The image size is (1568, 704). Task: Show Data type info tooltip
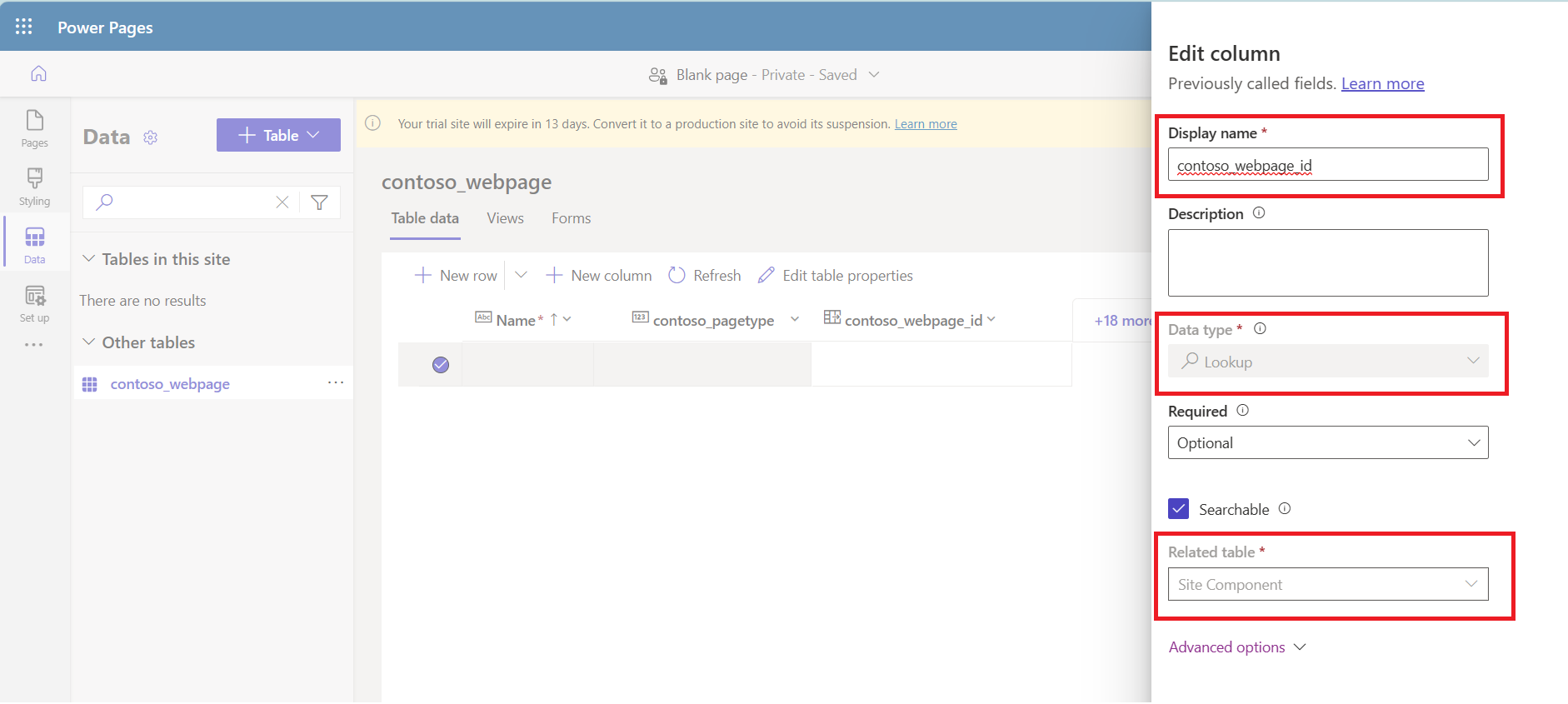pyautogui.click(x=1260, y=329)
